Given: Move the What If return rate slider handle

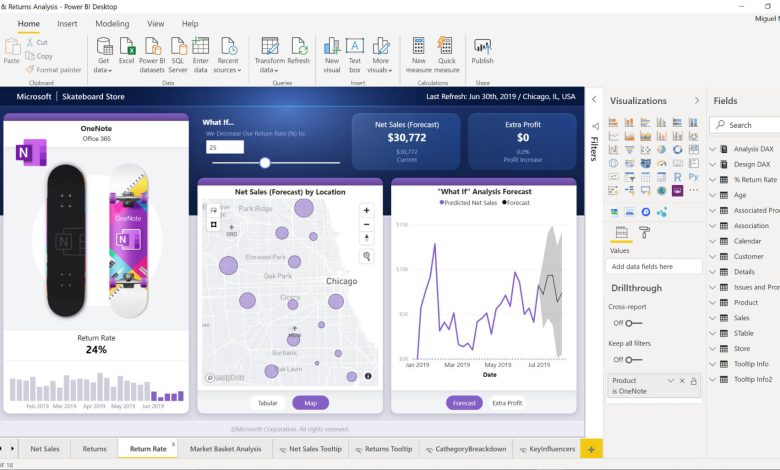Looking at the screenshot, I should pos(265,163).
